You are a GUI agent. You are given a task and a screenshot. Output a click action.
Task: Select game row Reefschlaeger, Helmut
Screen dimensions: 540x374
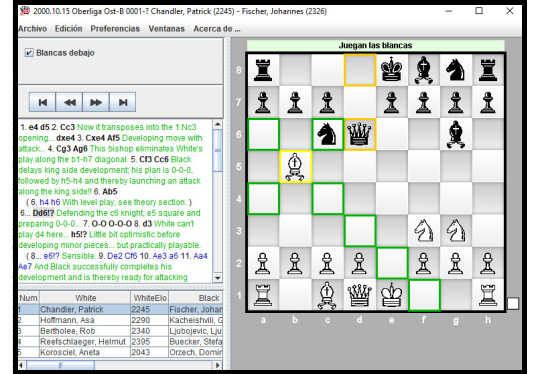(x=120, y=342)
